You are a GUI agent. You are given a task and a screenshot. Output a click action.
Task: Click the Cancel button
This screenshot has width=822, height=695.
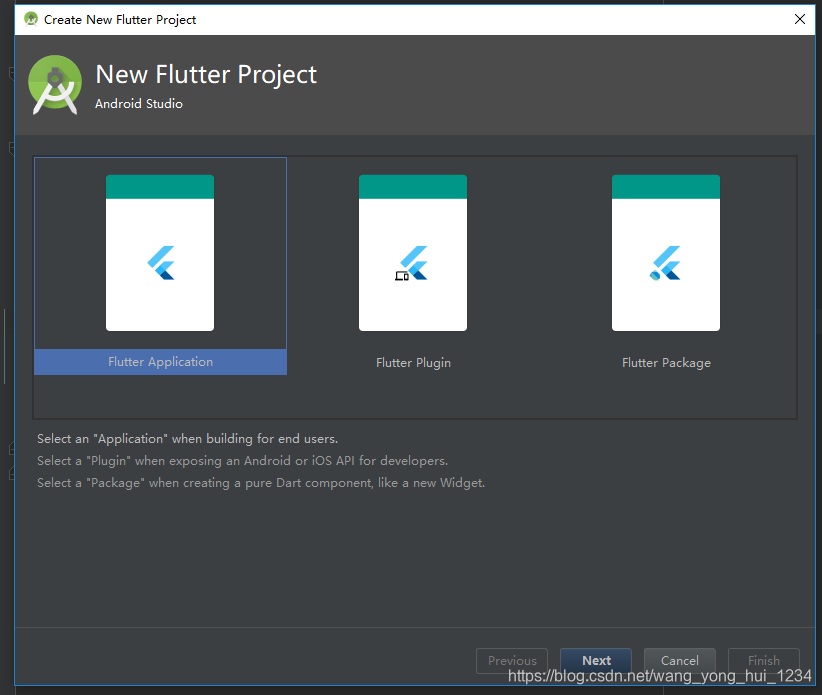point(679,660)
